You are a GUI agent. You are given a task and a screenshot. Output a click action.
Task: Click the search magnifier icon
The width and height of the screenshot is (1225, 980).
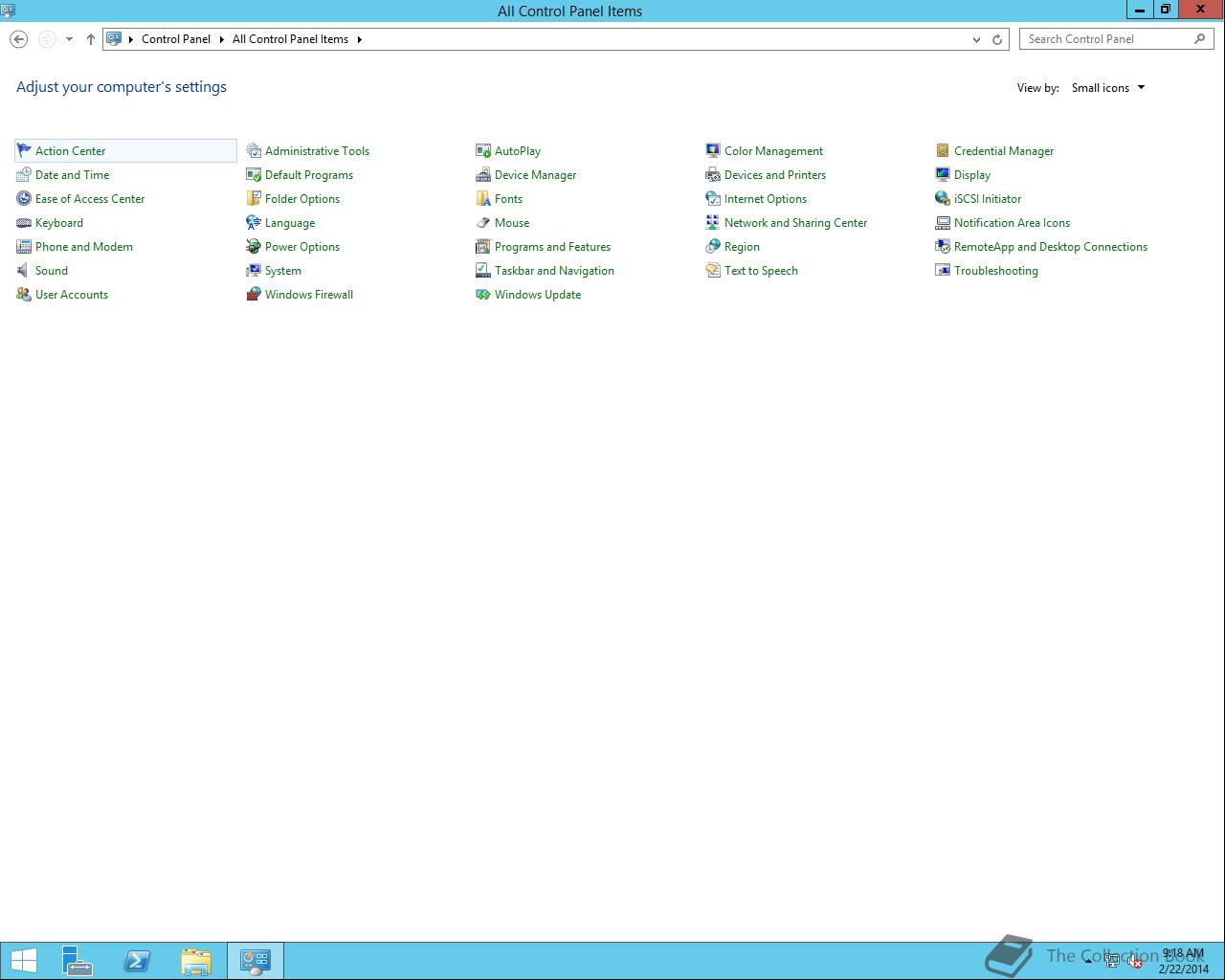1200,39
